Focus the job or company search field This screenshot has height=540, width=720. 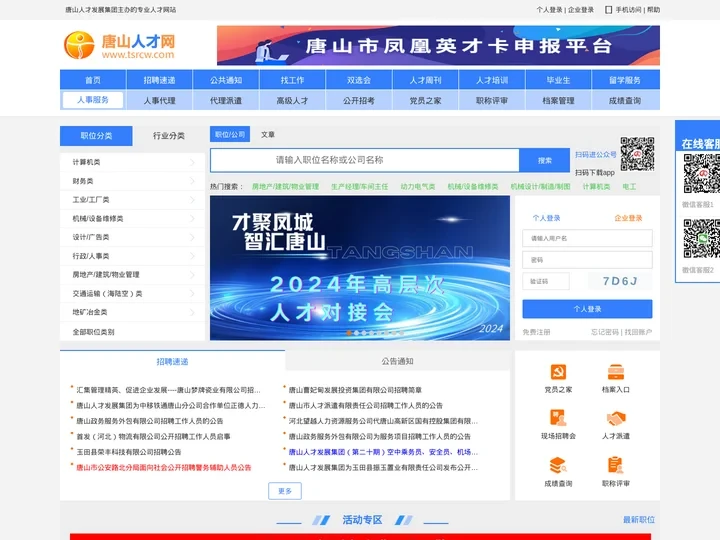click(x=365, y=160)
